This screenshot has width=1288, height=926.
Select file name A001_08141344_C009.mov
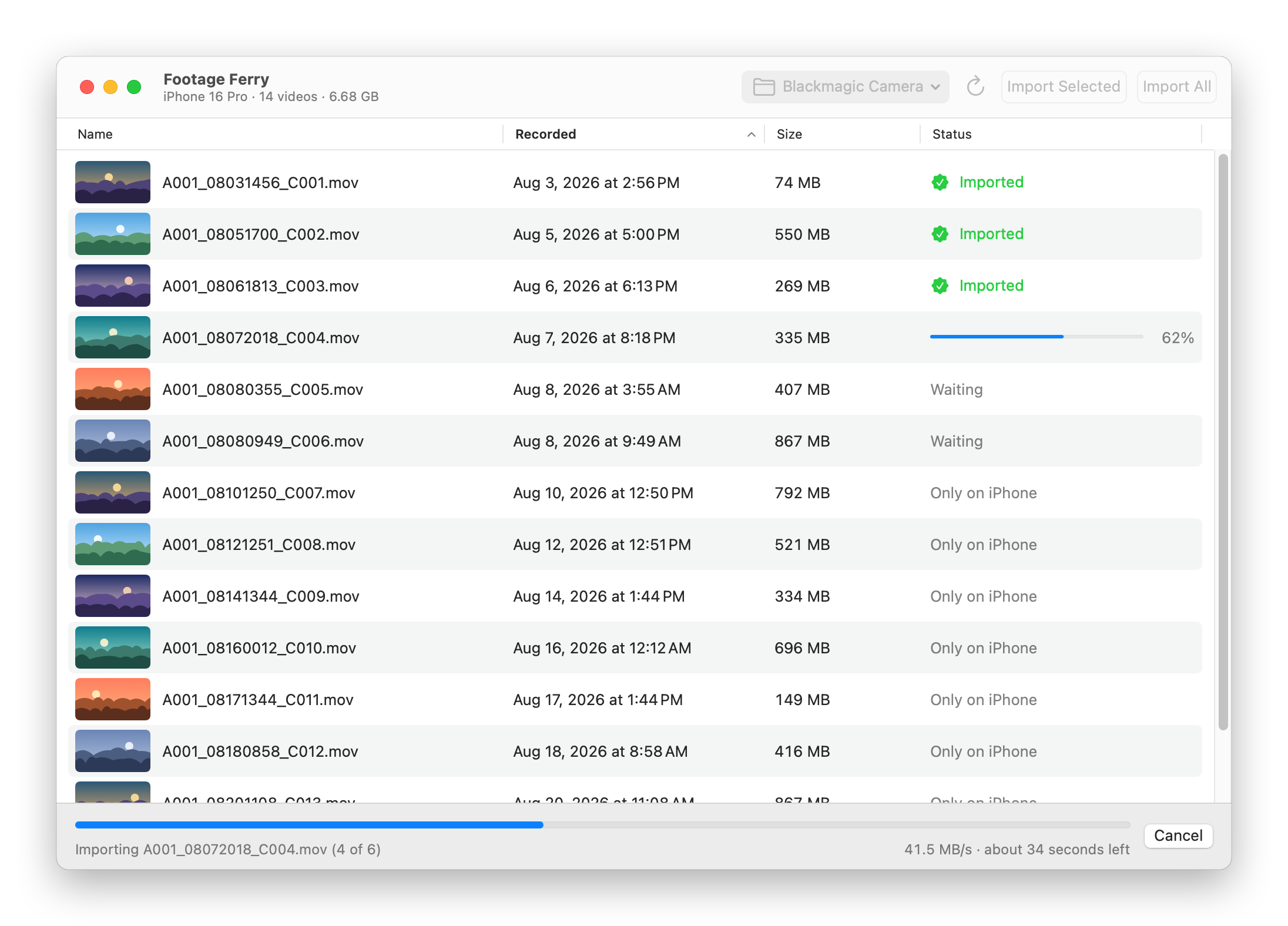coord(261,596)
